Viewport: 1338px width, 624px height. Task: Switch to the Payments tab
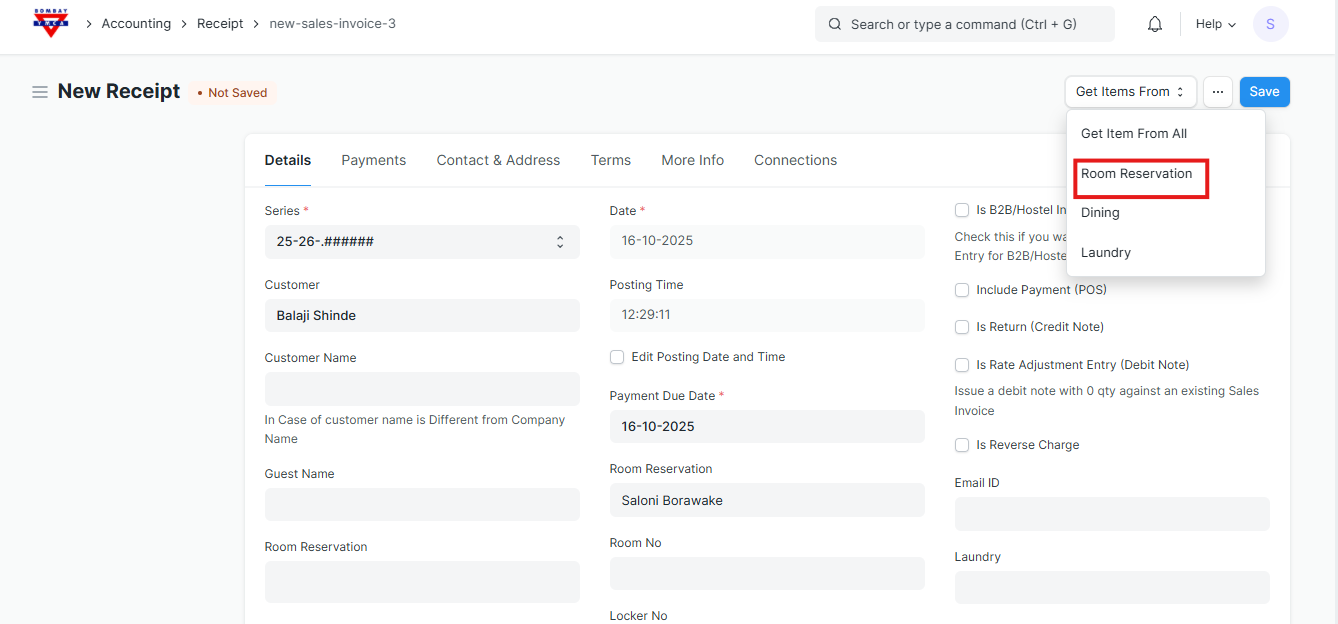point(373,160)
